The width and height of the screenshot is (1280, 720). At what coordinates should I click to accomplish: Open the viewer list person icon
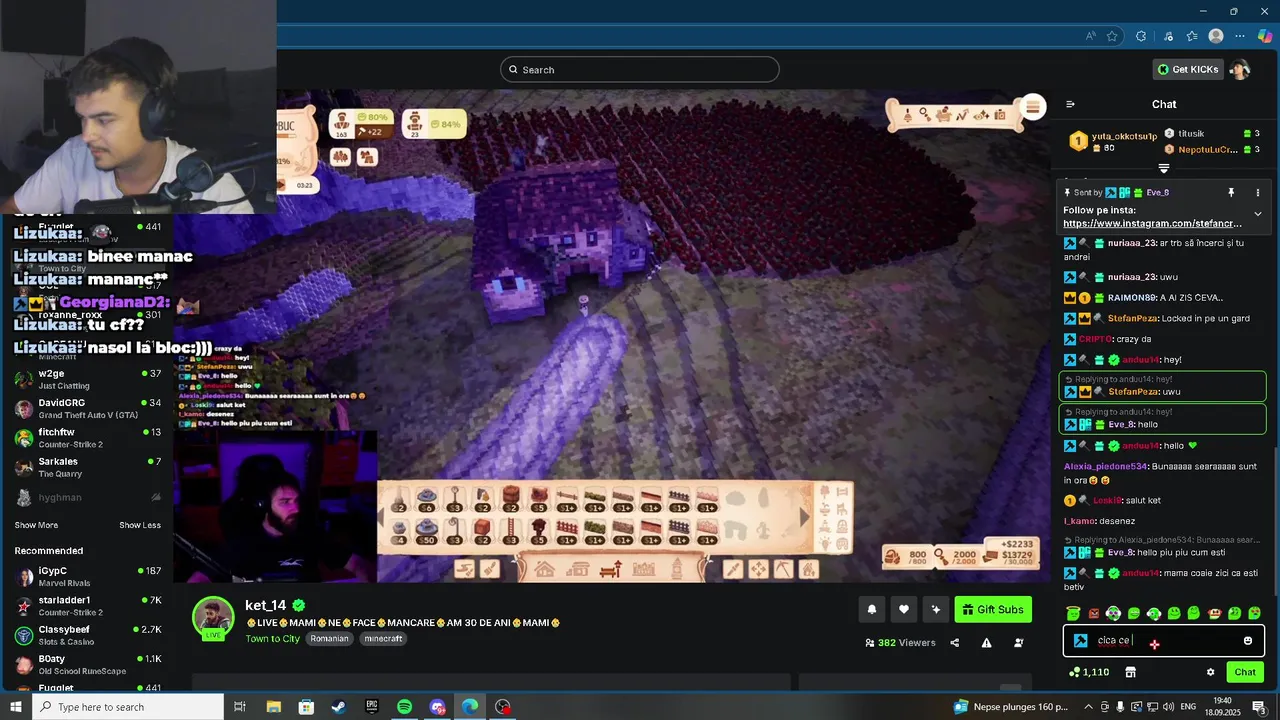click(1019, 643)
